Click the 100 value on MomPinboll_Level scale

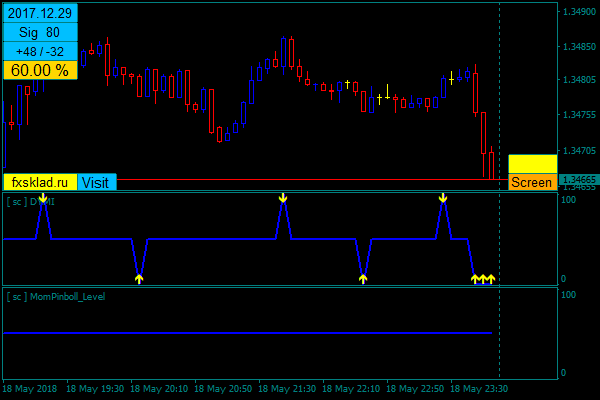568,295
